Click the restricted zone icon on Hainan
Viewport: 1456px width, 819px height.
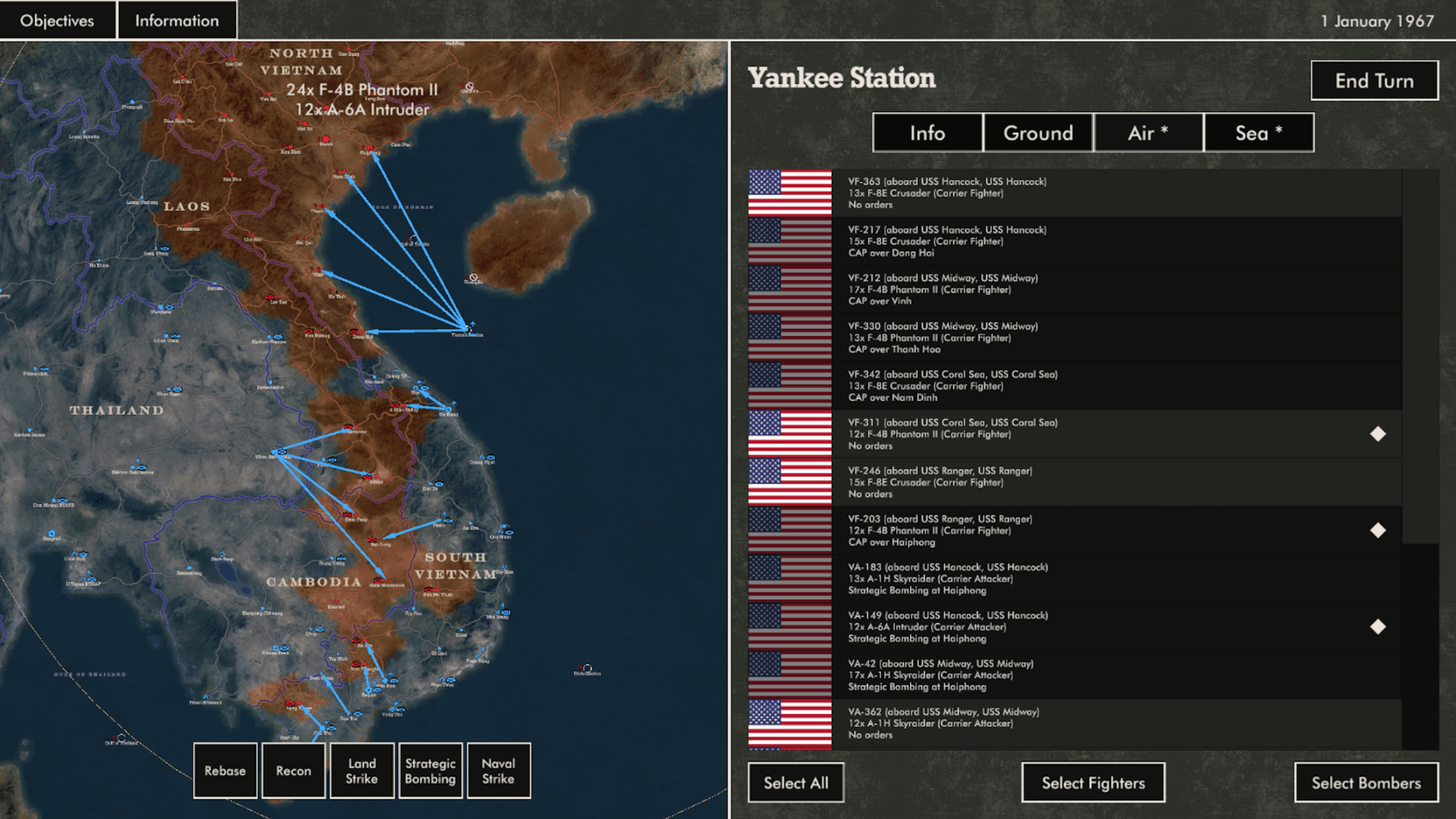coord(473,277)
